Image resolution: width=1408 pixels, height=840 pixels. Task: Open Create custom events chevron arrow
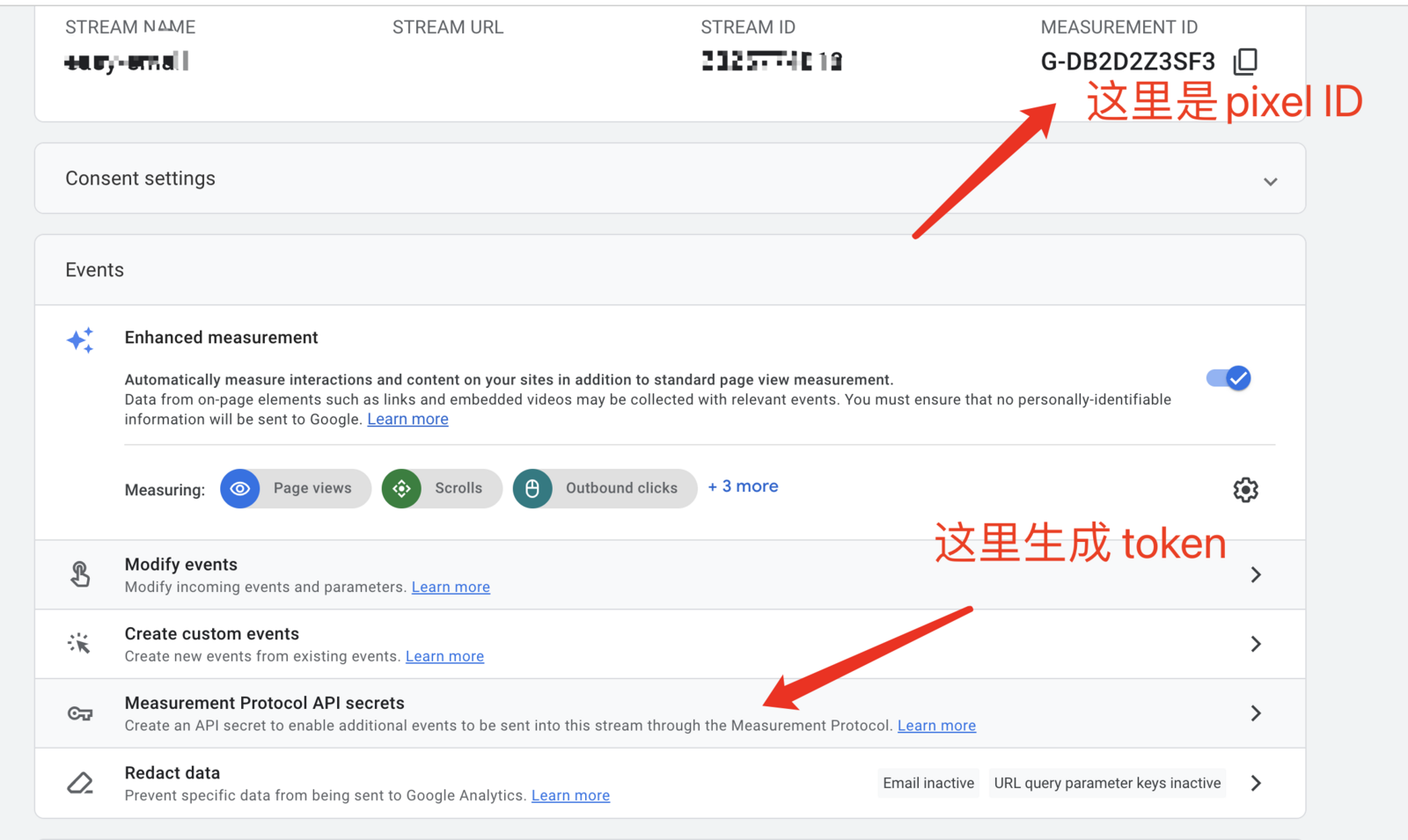click(x=1256, y=644)
